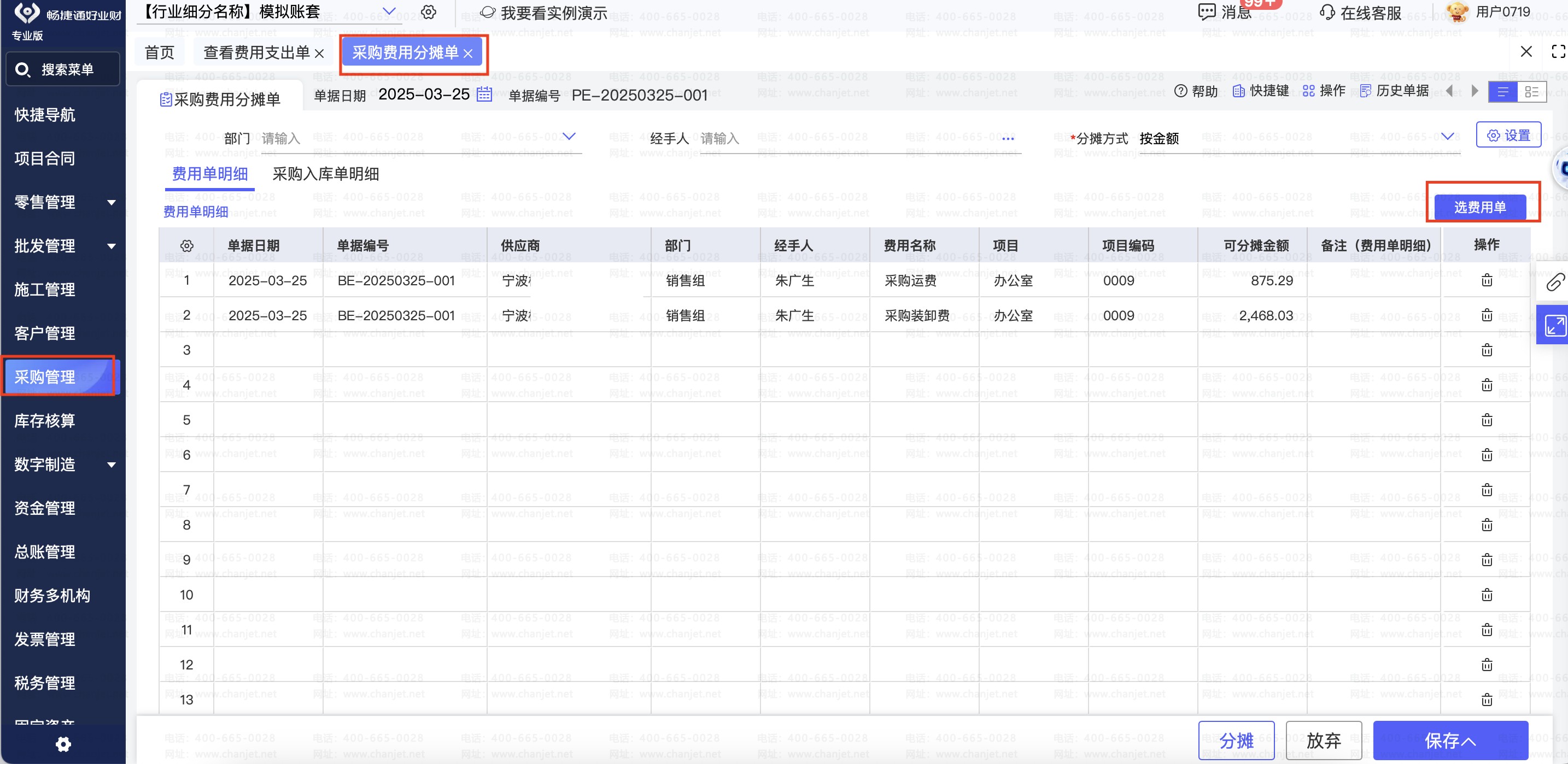Click the blue expand panel icon
This screenshot has width=1568, height=764.
(1555, 325)
